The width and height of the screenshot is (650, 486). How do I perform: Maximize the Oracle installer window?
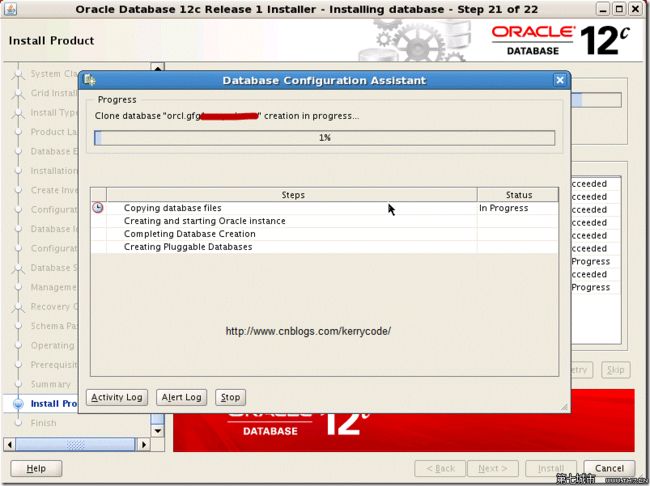pyautogui.click(x=619, y=9)
